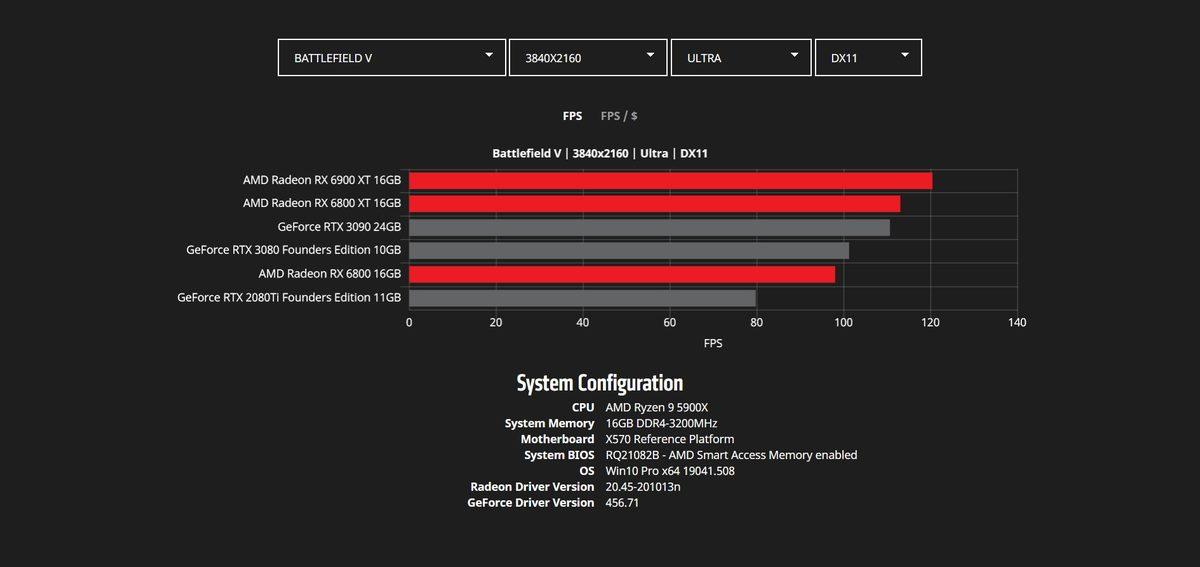This screenshot has height=567, width=1200.
Task: Click the 'System Configuration' heading
Action: [600, 383]
